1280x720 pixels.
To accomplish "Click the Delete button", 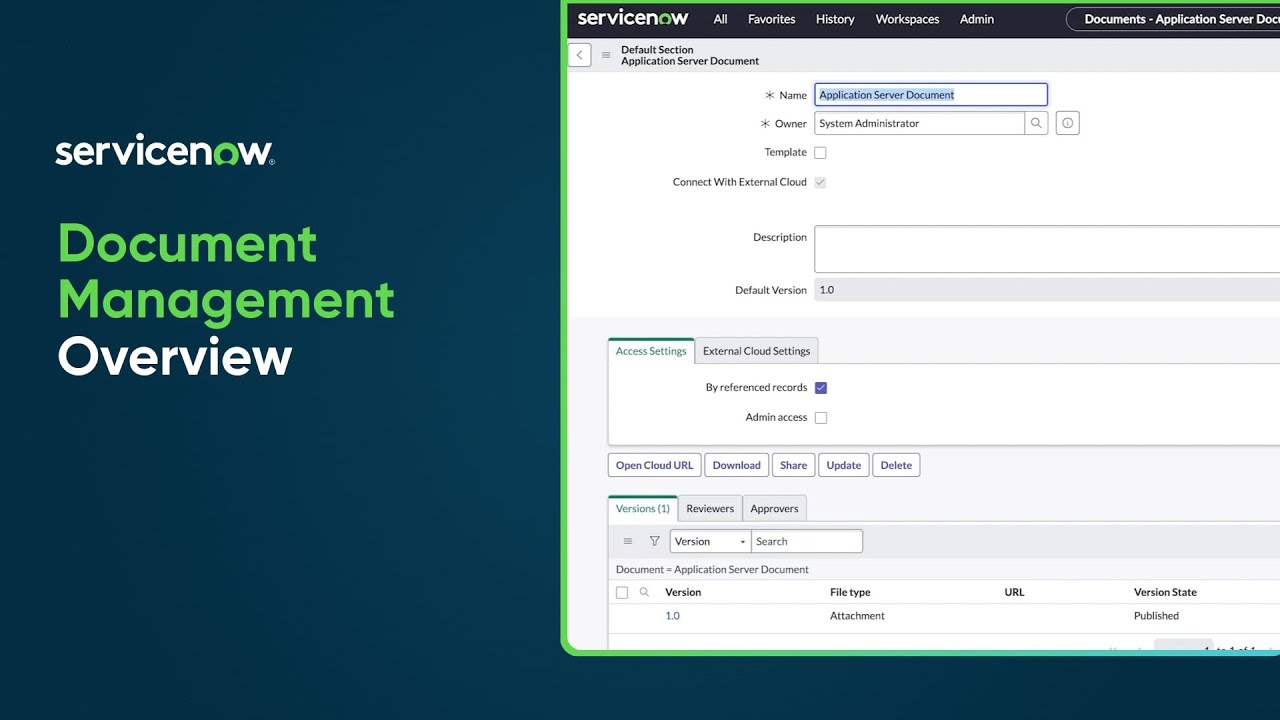I will point(896,465).
